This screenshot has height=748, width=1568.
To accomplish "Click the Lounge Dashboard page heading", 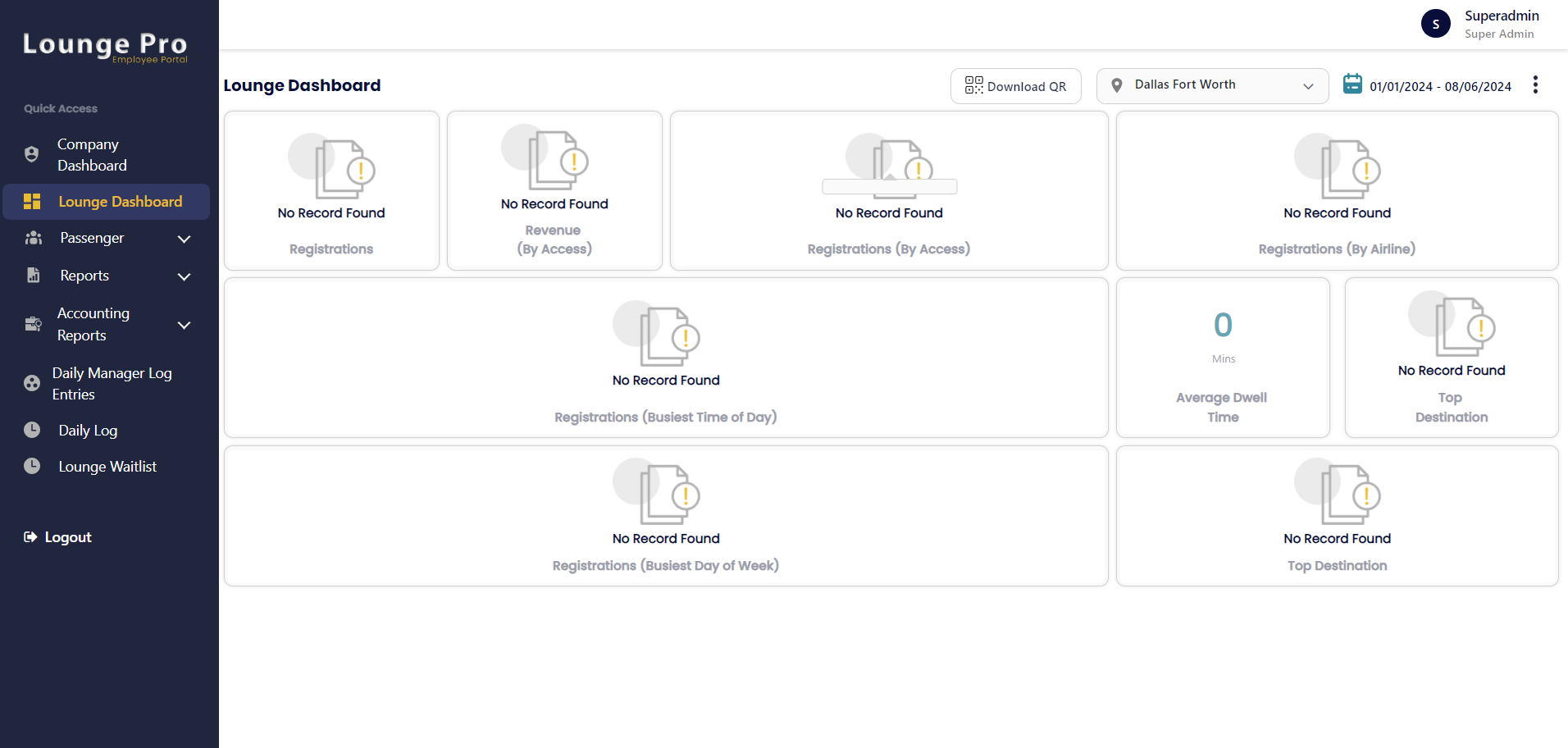I will click(302, 85).
